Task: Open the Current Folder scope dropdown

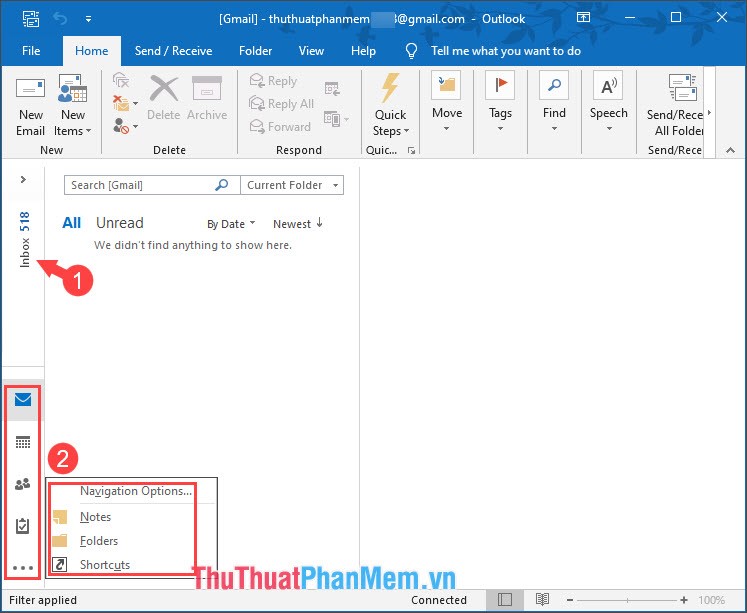Action: [292, 185]
